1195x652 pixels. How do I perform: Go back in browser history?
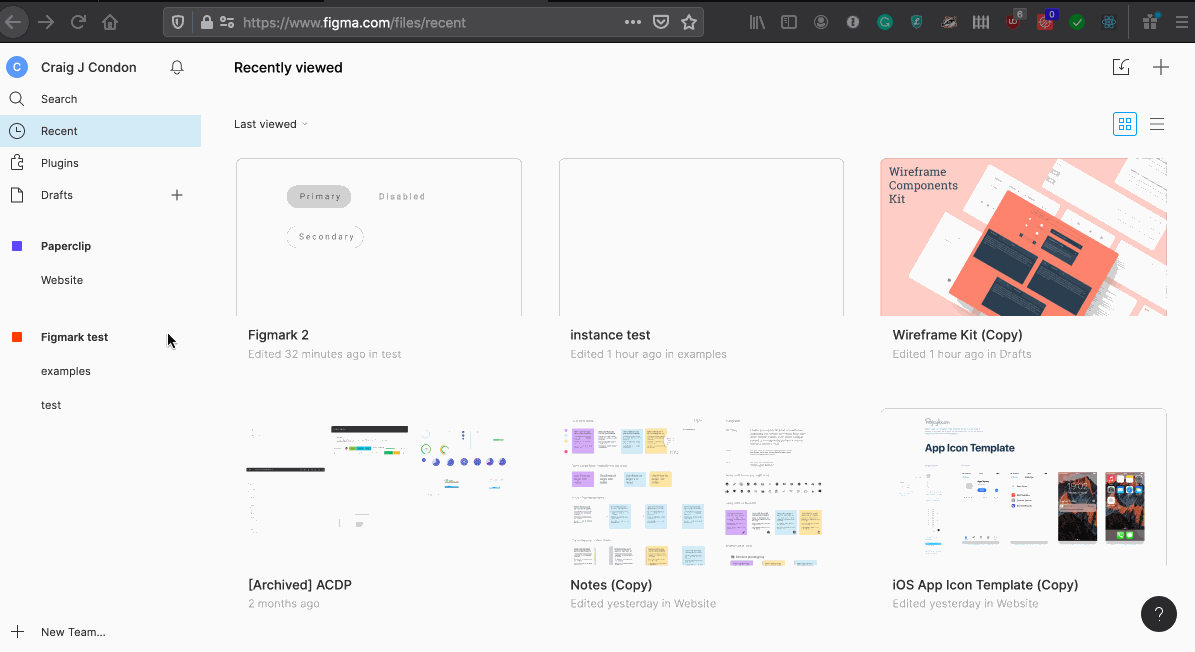pos(13,22)
